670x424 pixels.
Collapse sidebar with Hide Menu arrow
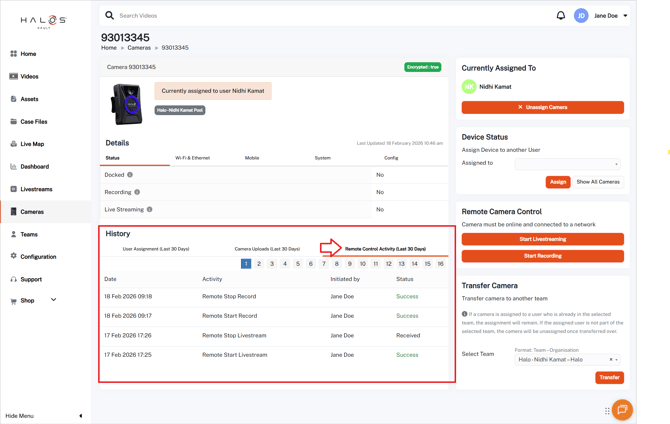pos(81,416)
